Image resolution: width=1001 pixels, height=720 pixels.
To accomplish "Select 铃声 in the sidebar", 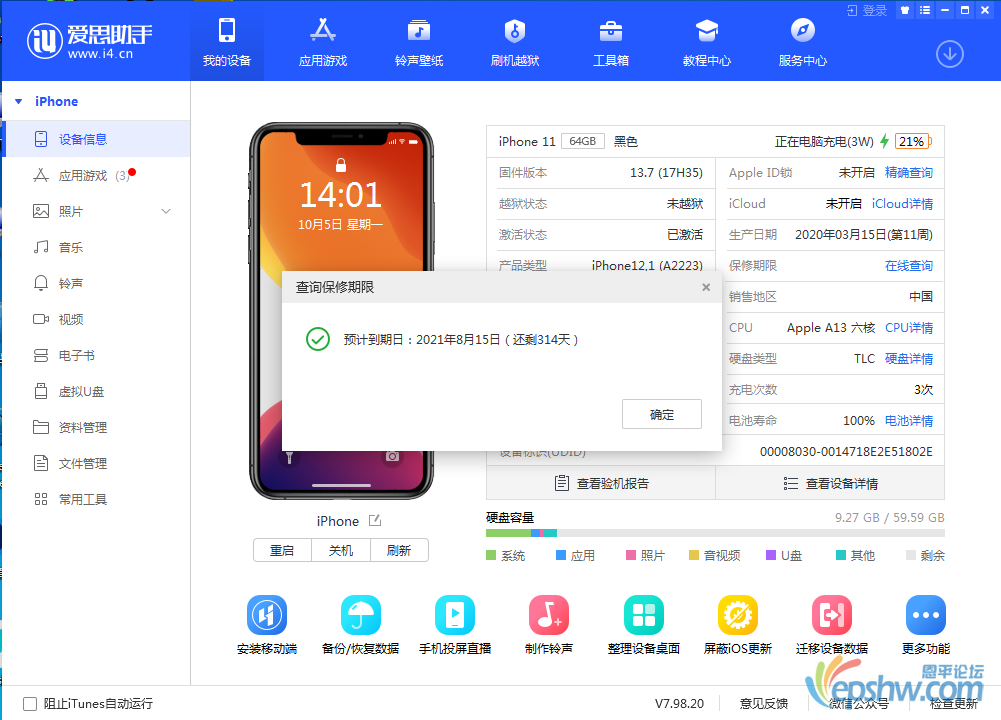I will (98, 283).
